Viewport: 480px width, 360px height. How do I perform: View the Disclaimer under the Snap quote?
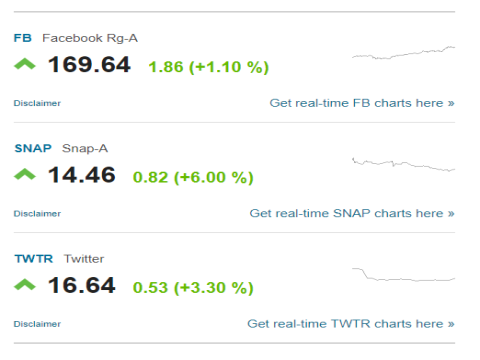coord(37,214)
